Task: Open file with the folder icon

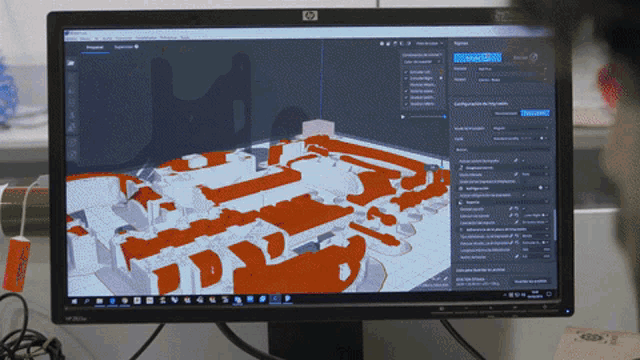Action: click(x=71, y=63)
